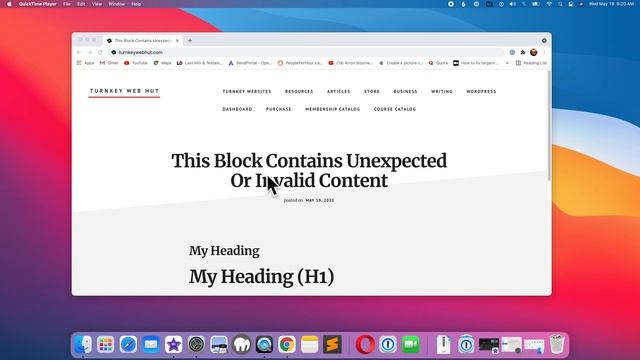Viewport: 640px width, 360px height.
Task: Click the volume icon in menu bar
Action: (513, 4)
